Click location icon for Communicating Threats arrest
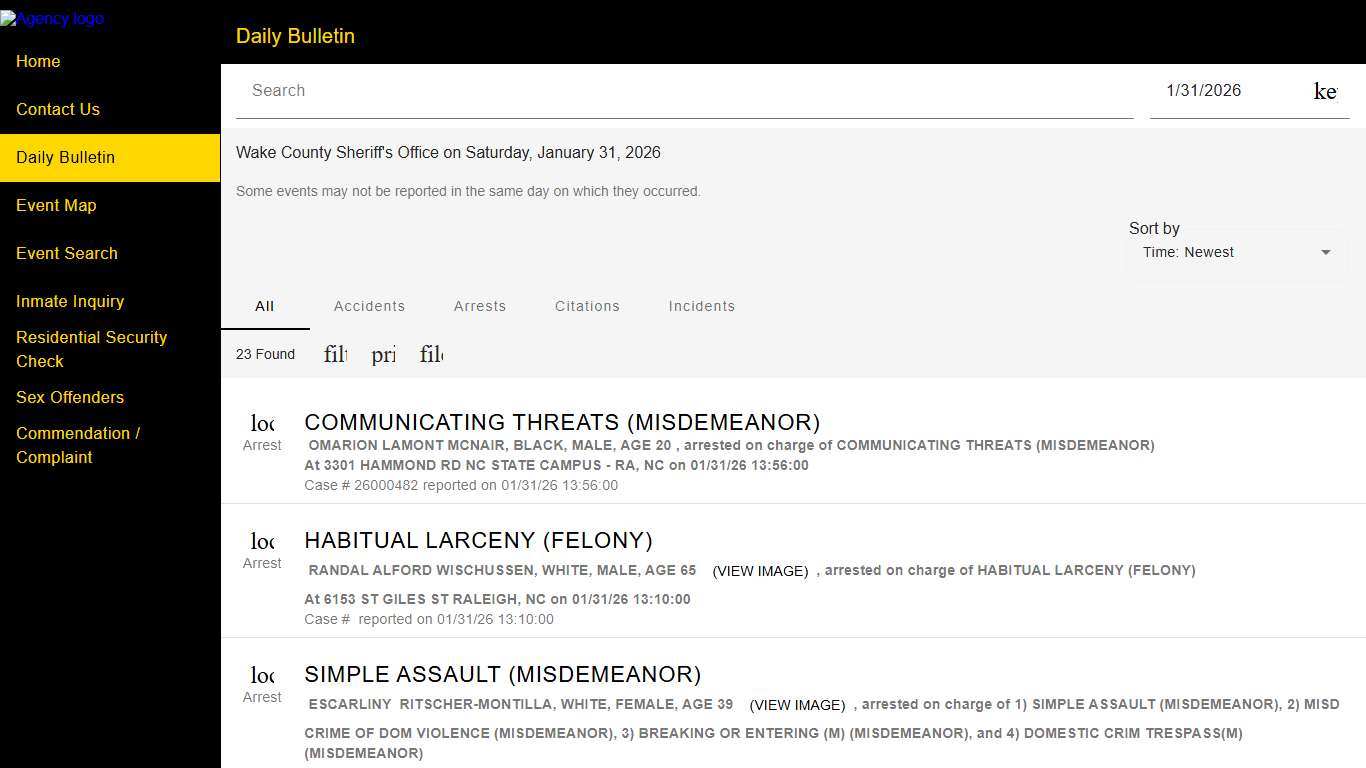The height and width of the screenshot is (768, 1366). pos(262,423)
